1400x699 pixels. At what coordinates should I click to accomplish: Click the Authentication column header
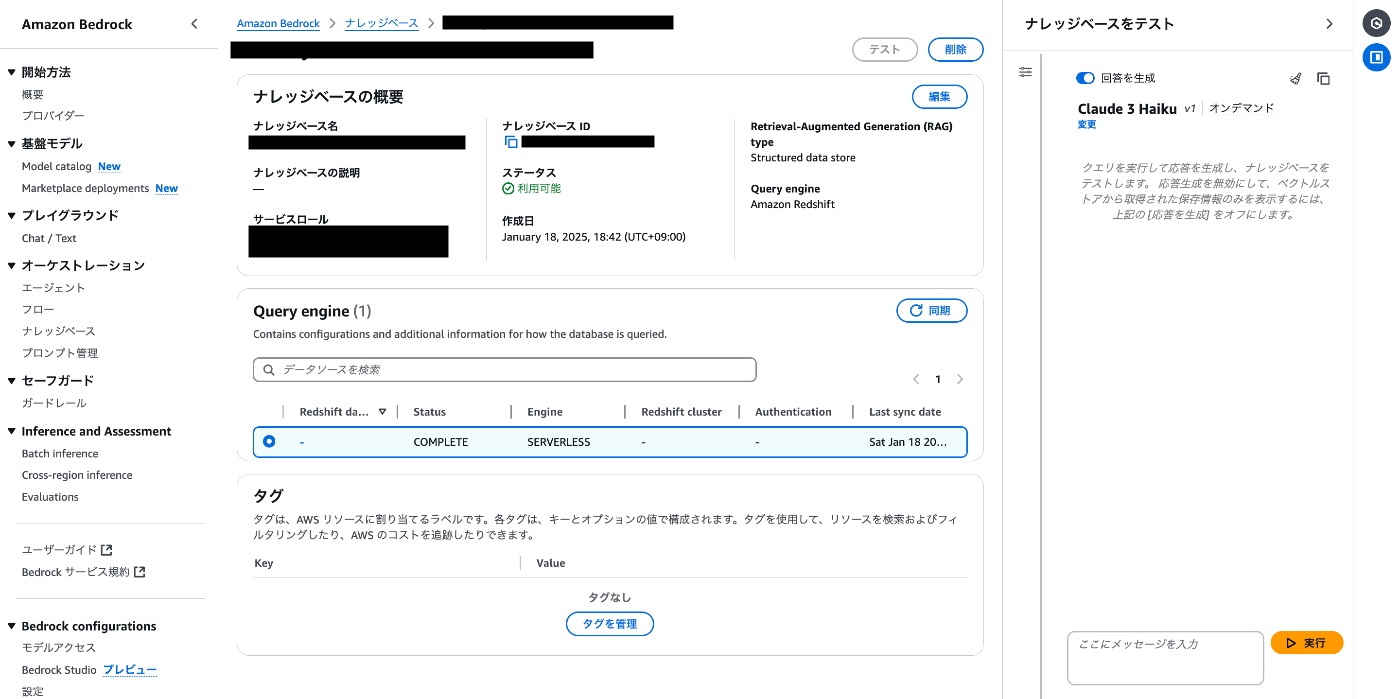793,412
